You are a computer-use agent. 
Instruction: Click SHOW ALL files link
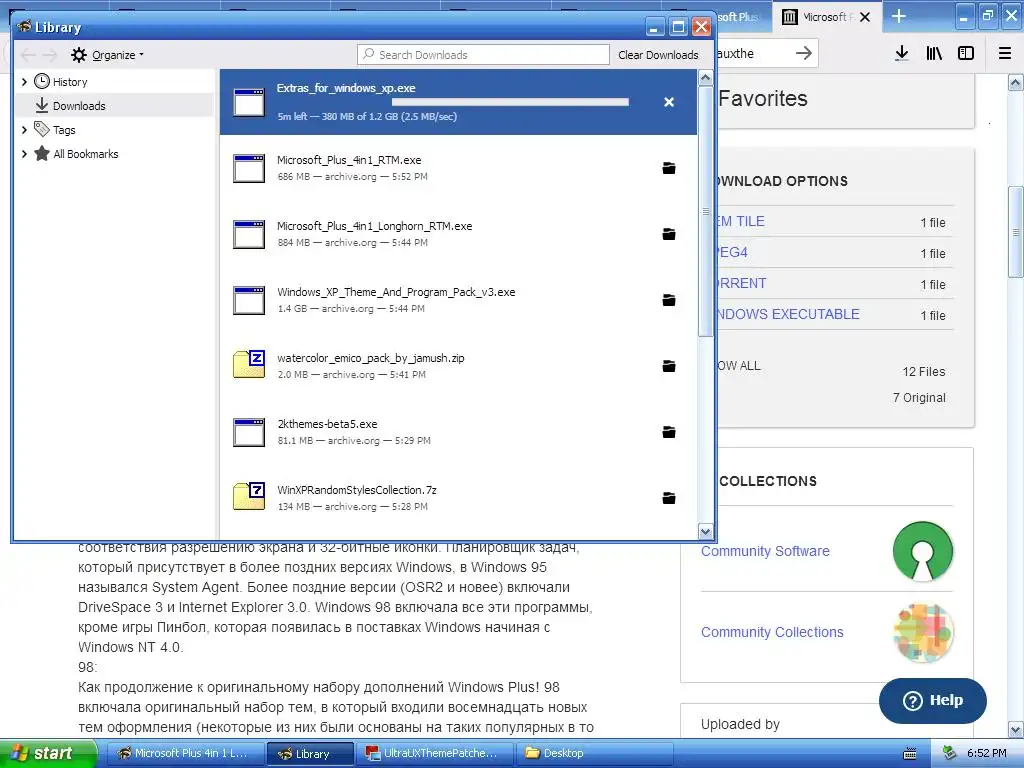(x=739, y=366)
